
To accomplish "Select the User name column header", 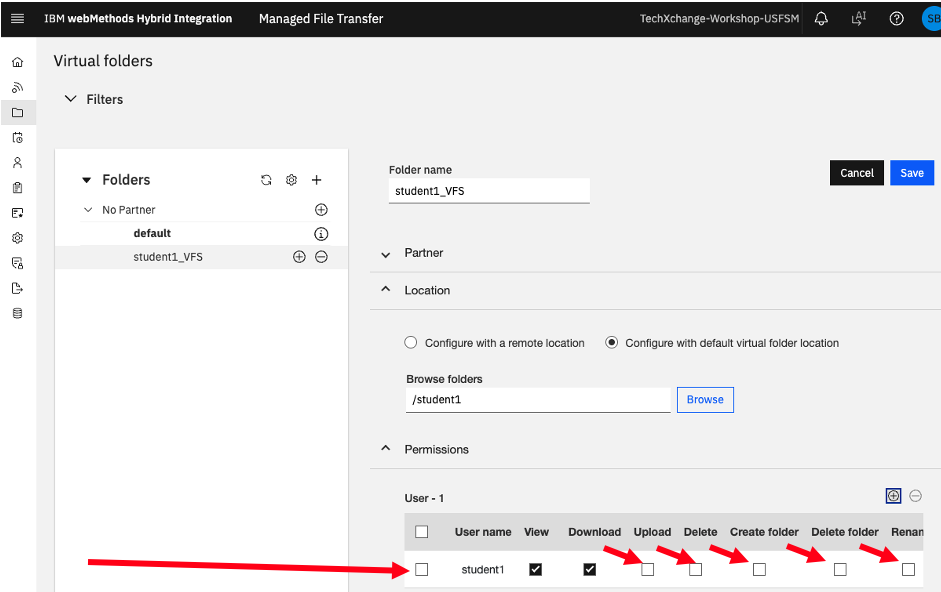I will point(483,532).
